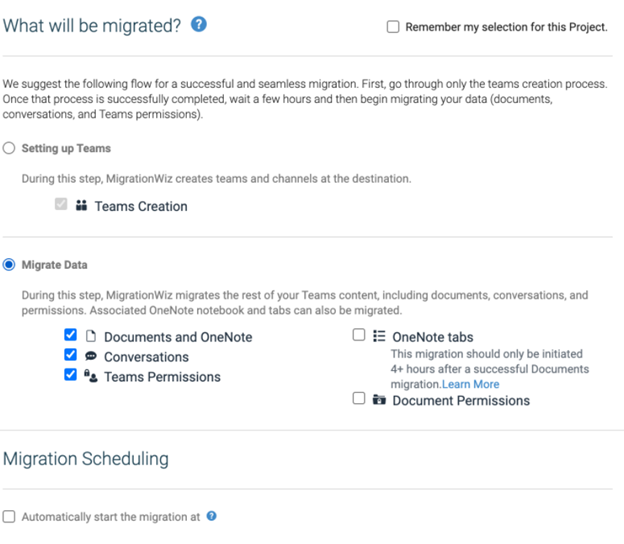The height and width of the screenshot is (544, 624).
Task: Click the Conversations speech bubble icon
Action: pyautogui.click(x=89, y=357)
